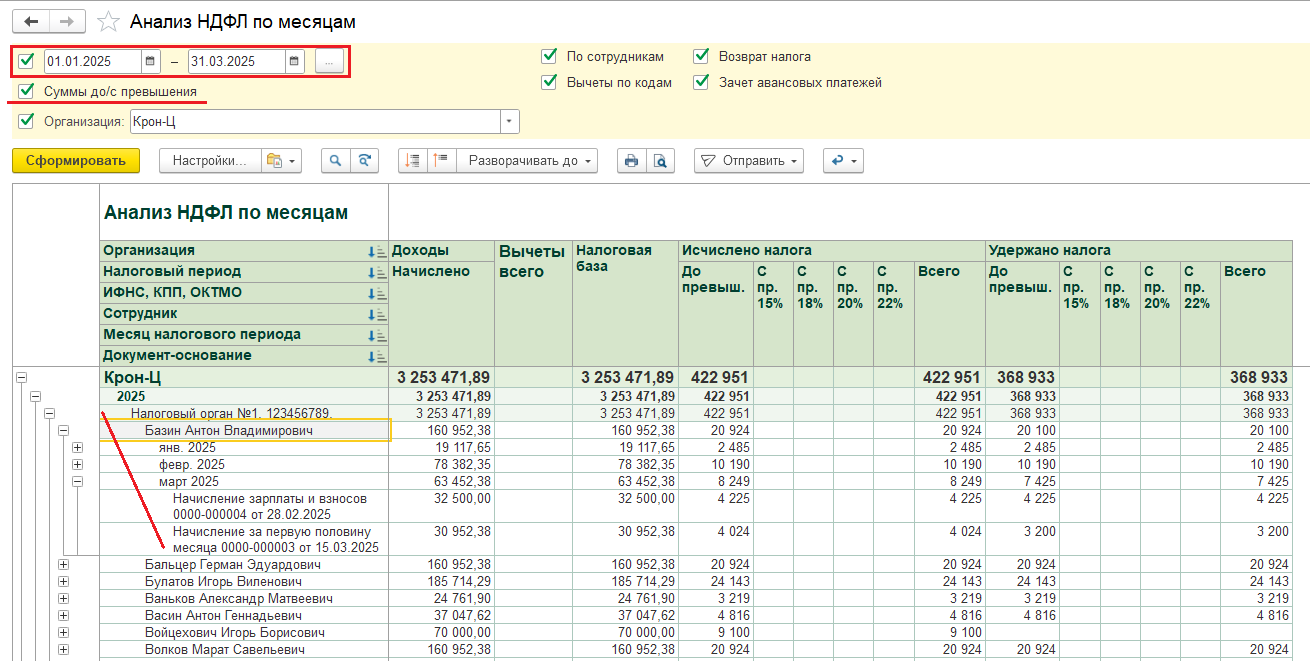Toggle the 'Возврат налога' checkbox

[701, 56]
